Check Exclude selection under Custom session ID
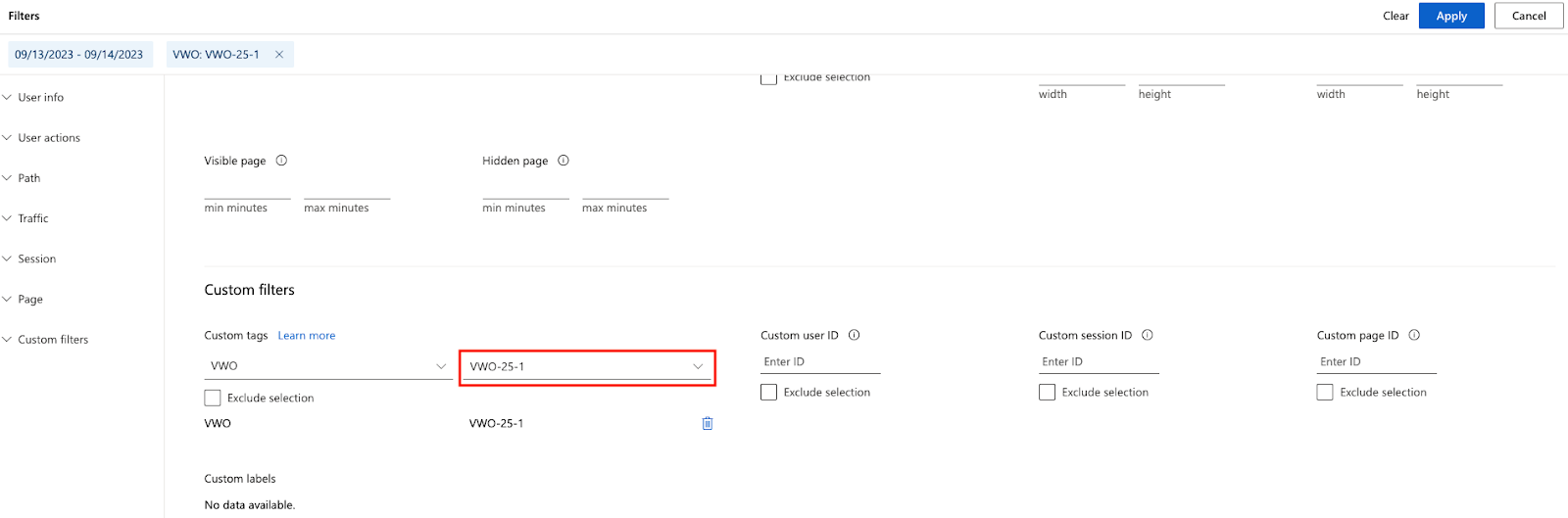 click(1047, 392)
